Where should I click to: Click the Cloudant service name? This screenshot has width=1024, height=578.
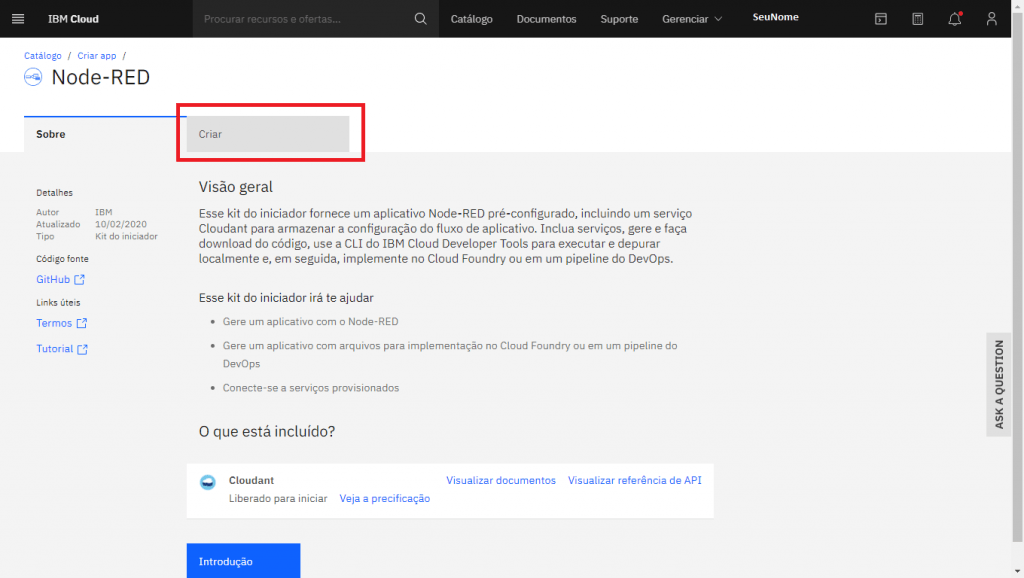point(251,480)
